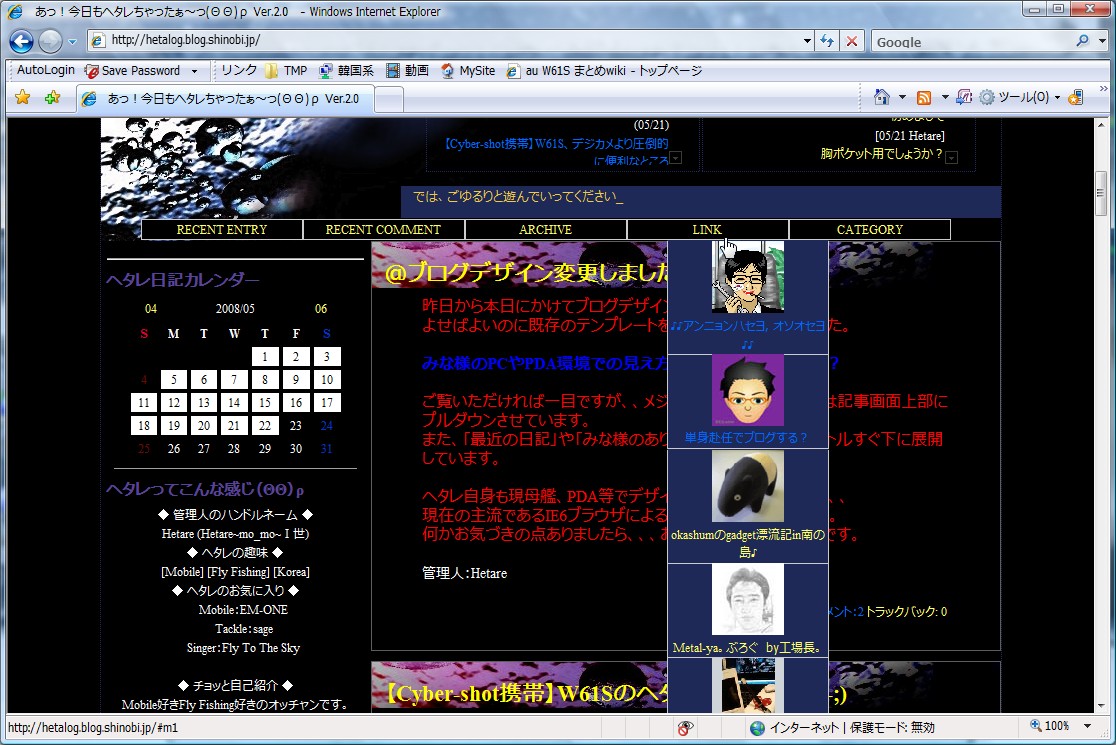Go back with the browser Back arrow

pyautogui.click(x=21, y=41)
